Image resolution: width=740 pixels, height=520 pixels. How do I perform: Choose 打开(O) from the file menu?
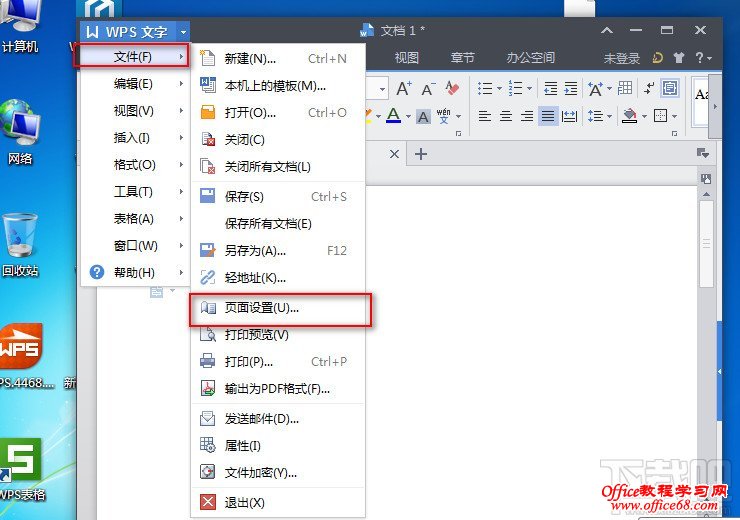point(278,113)
